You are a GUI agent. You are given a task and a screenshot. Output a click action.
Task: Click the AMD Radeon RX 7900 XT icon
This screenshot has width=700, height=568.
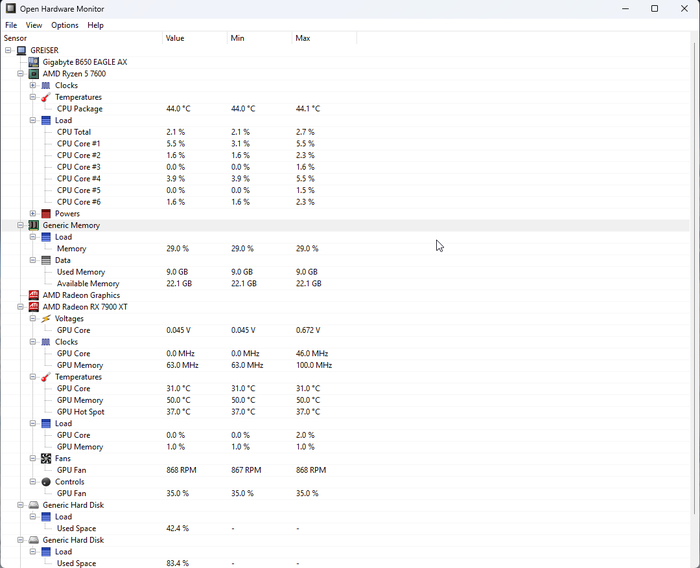click(33, 307)
